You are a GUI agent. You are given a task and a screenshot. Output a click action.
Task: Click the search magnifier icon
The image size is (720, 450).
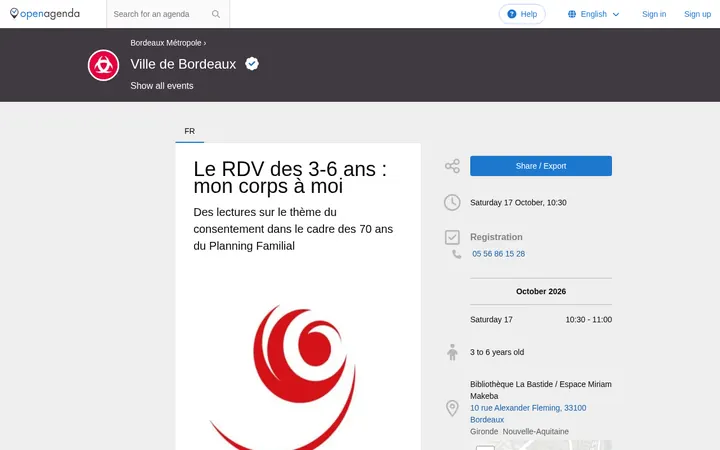(x=216, y=14)
